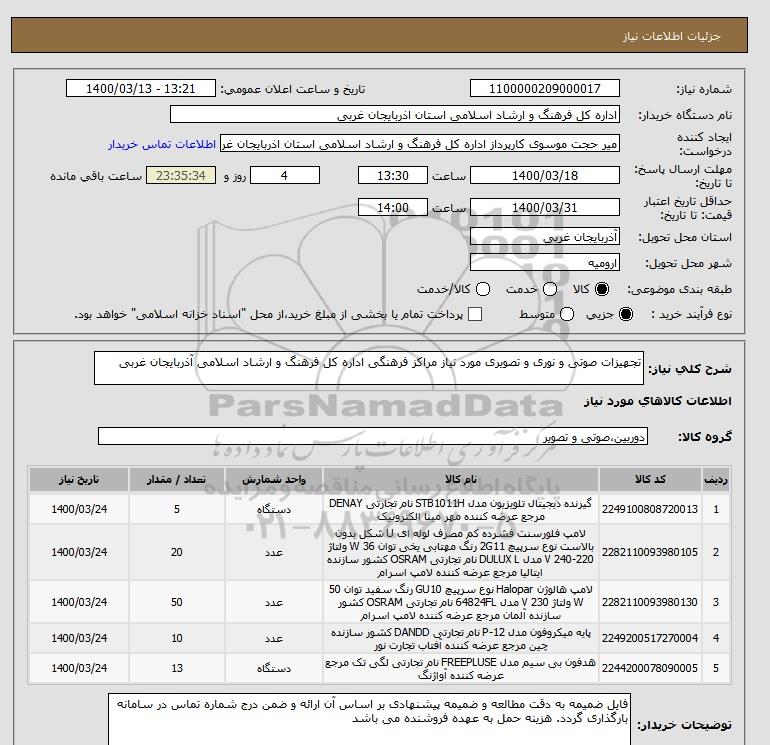Click the DANDD P-12 microphone stand item name

[461, 638]
